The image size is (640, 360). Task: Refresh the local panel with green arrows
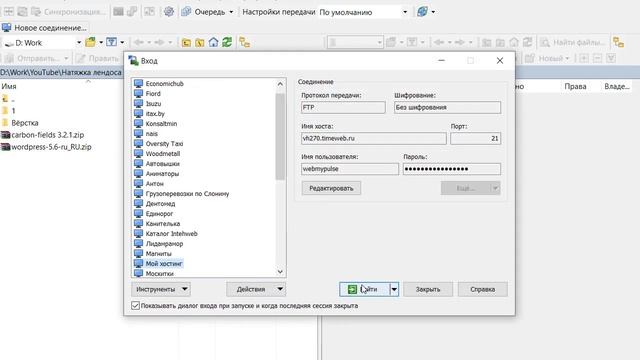227,42
